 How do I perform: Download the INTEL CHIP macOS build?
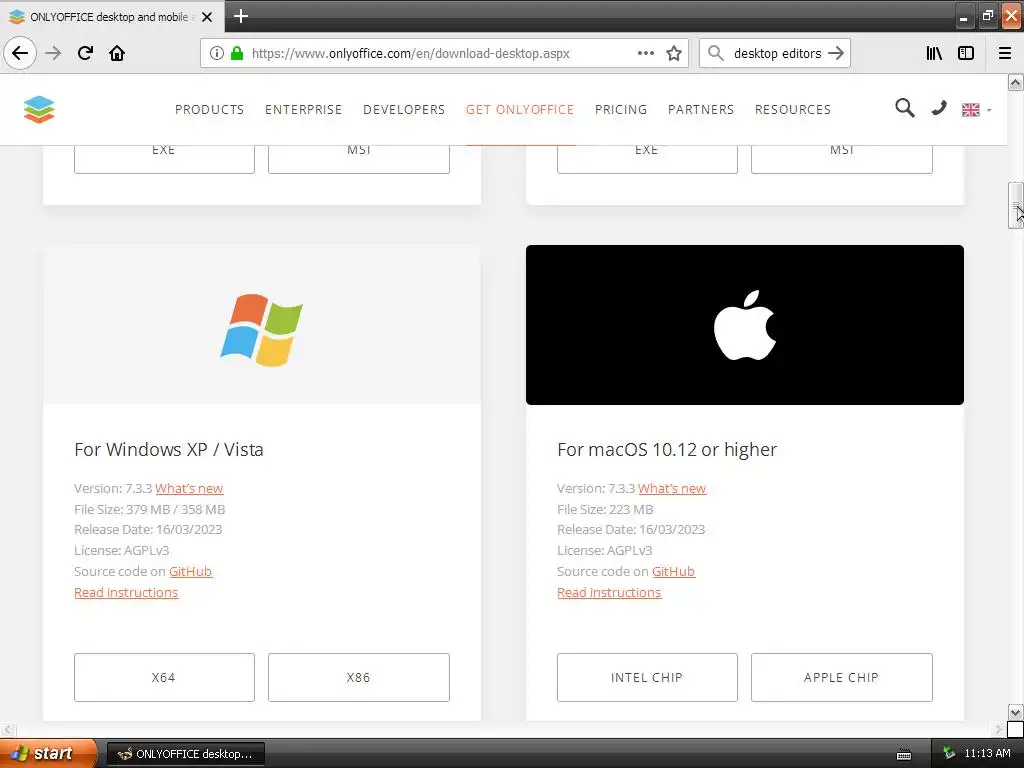(x=647, y=677)
